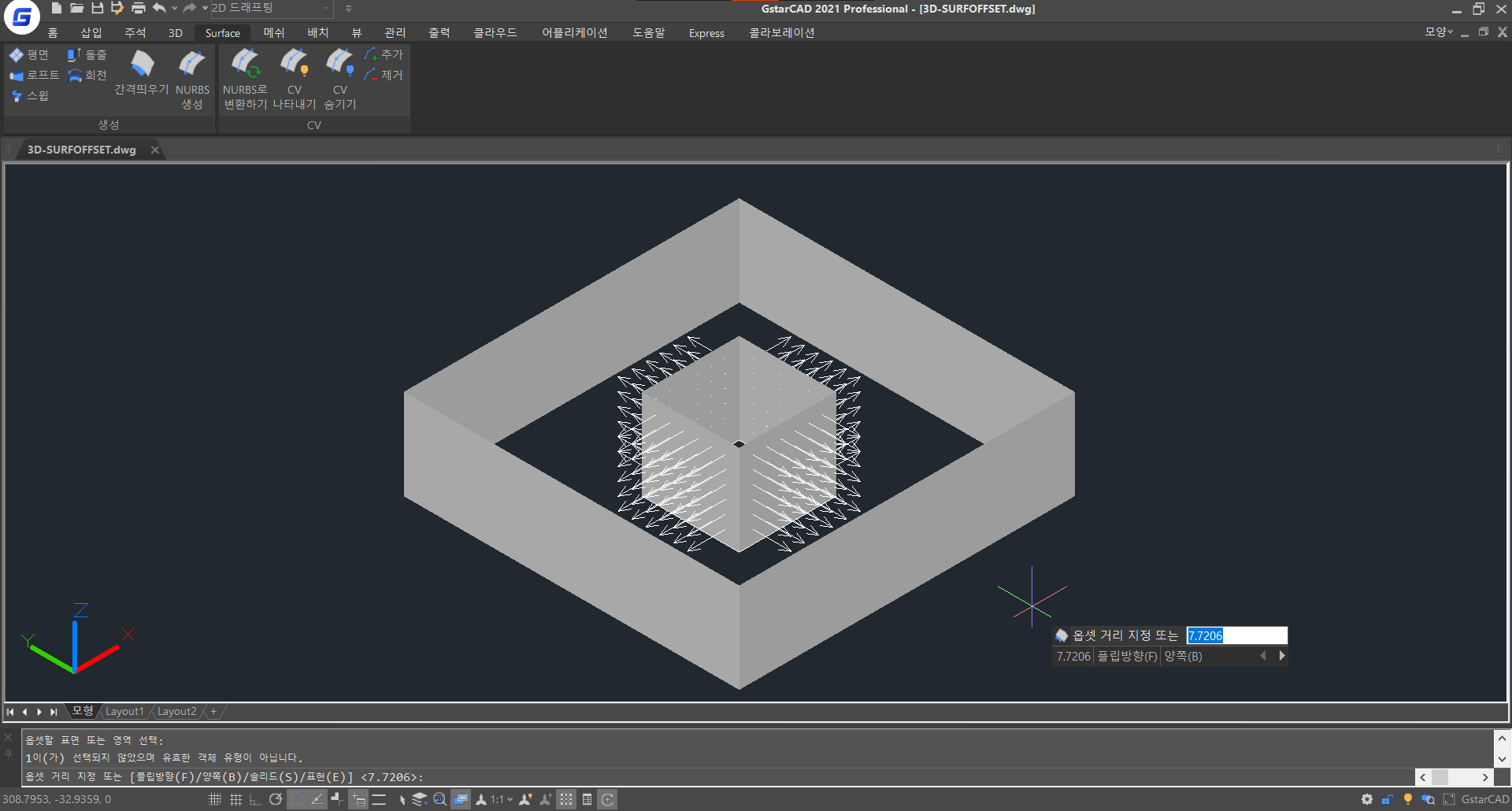
Task: Jump to the last layout tab arrow
Action: click(54, 712)
